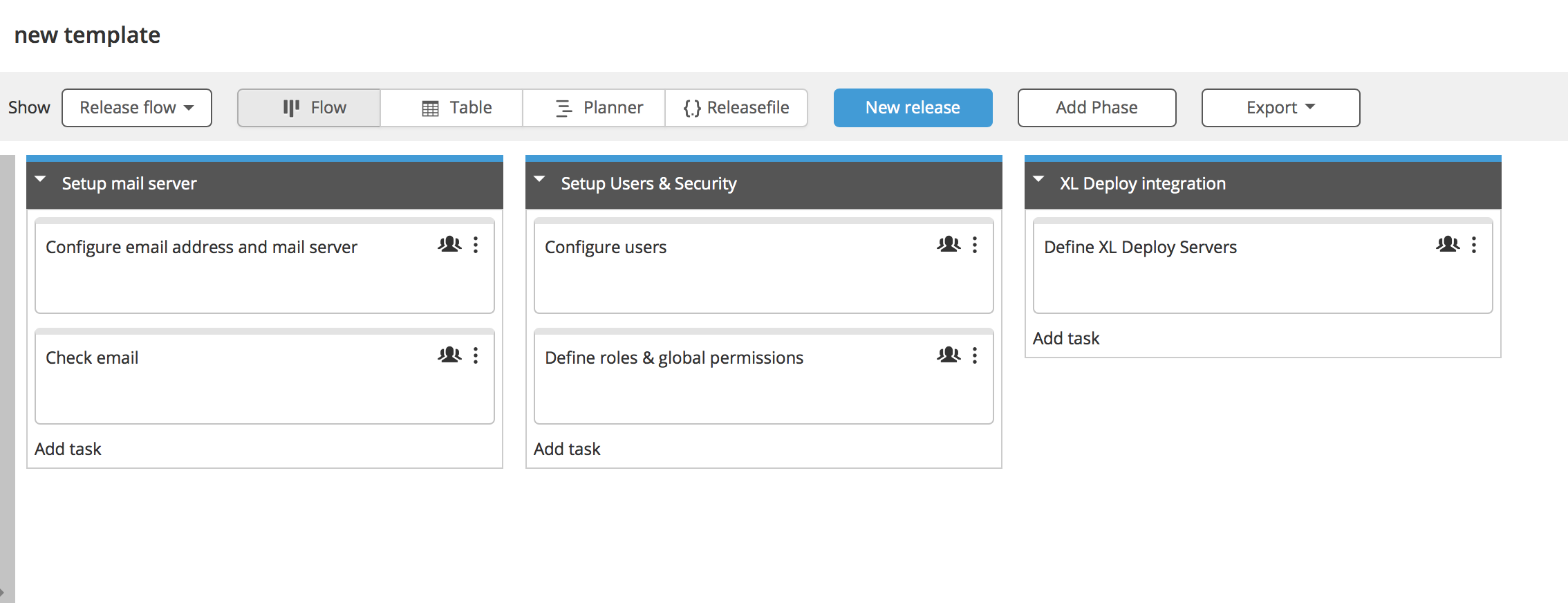
Task: Click team icon on Configure users task
Action: [x=949, y=244]
